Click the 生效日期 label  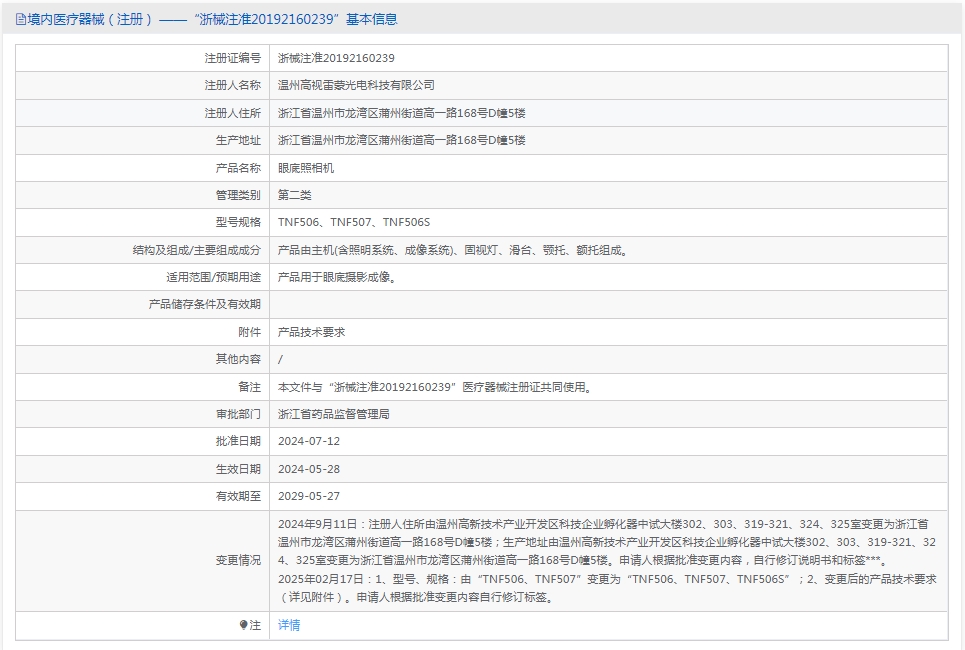[238, 469]
